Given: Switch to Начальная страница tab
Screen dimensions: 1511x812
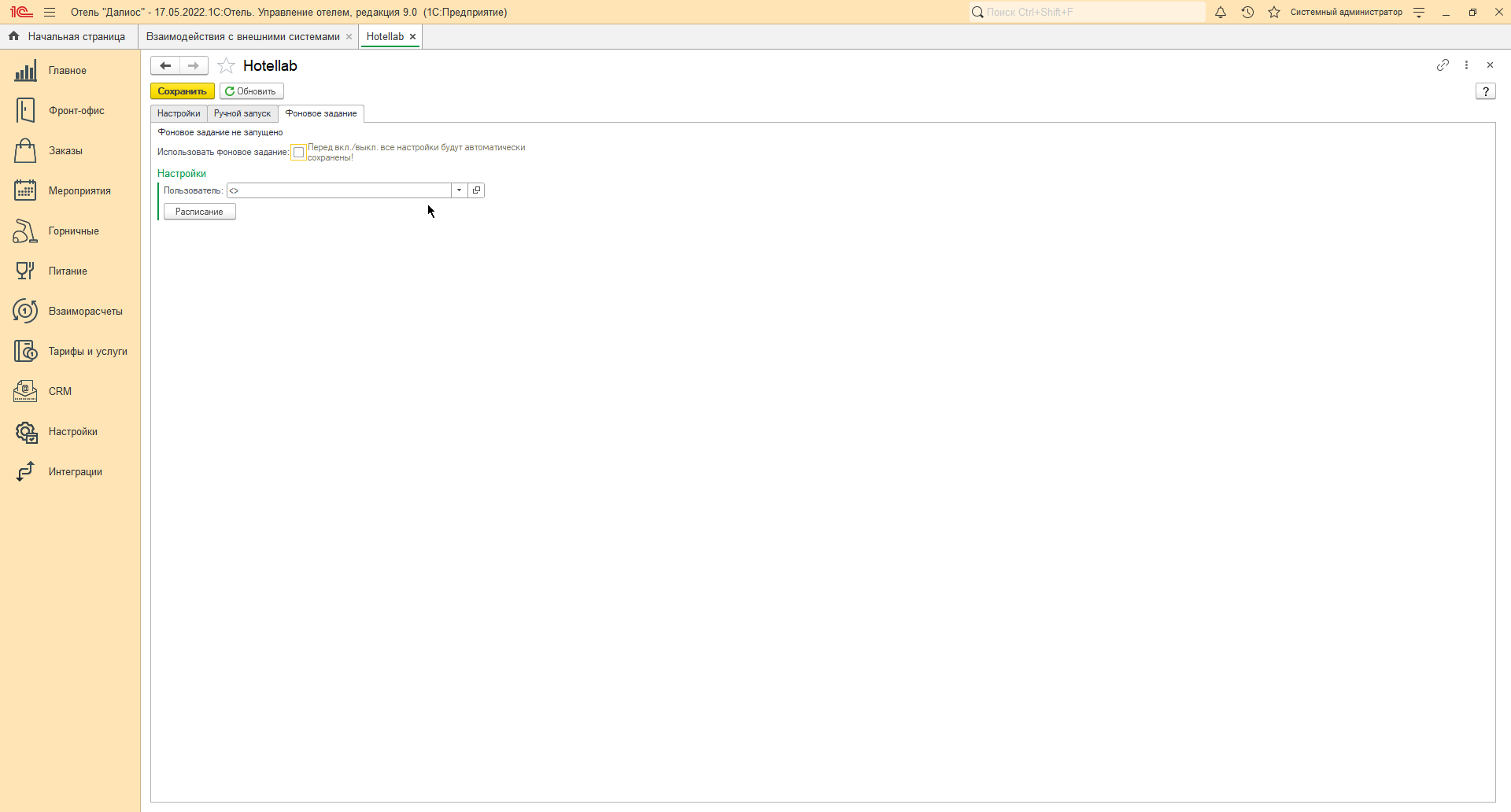Looking at the screenshot, I should pos(68,37).
